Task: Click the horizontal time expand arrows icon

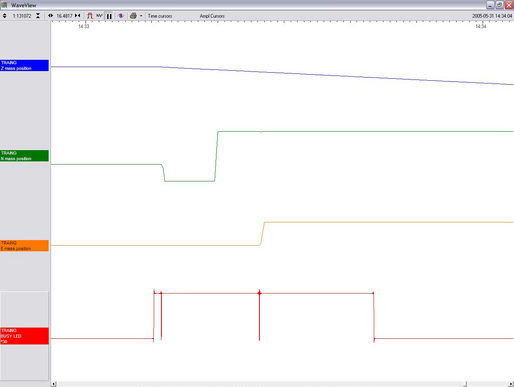Action: click(x=50, y=16)
